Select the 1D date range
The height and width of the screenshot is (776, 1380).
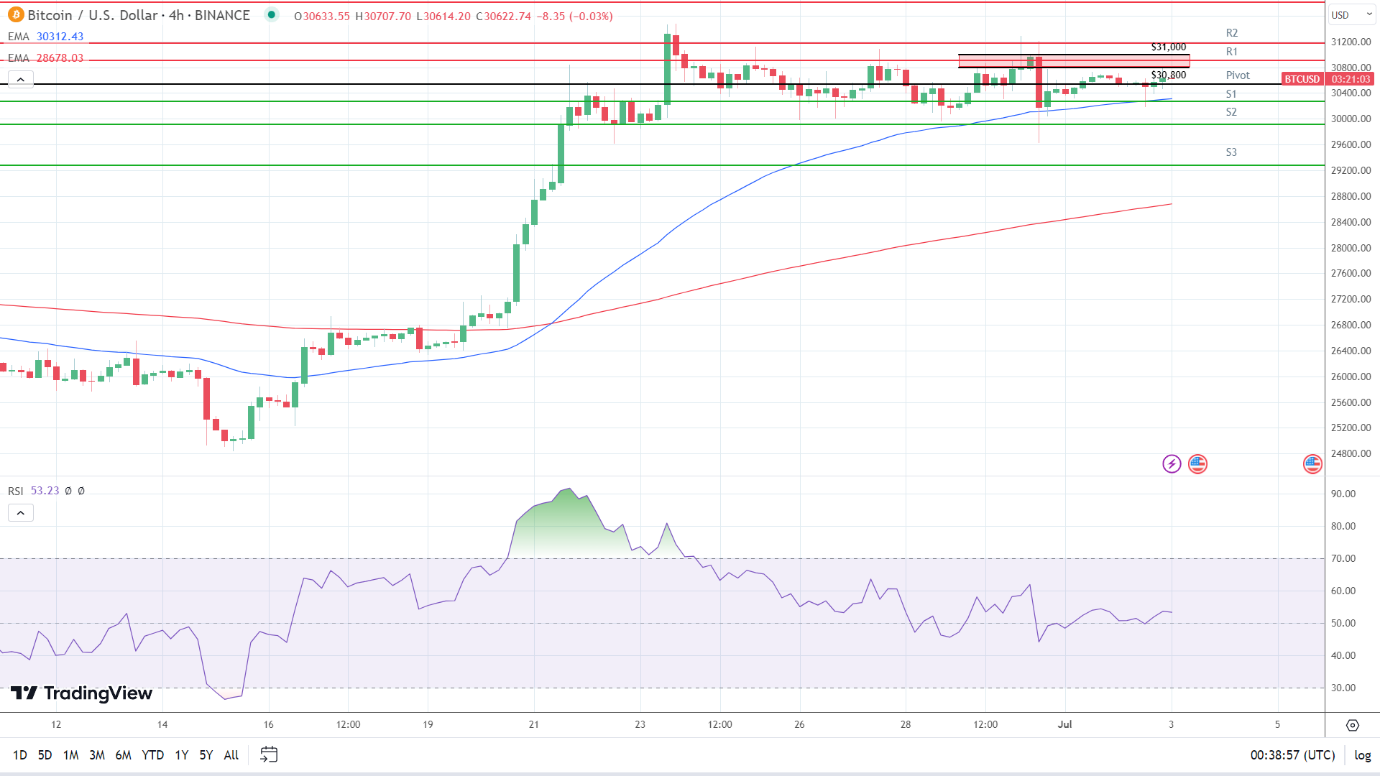20,755
